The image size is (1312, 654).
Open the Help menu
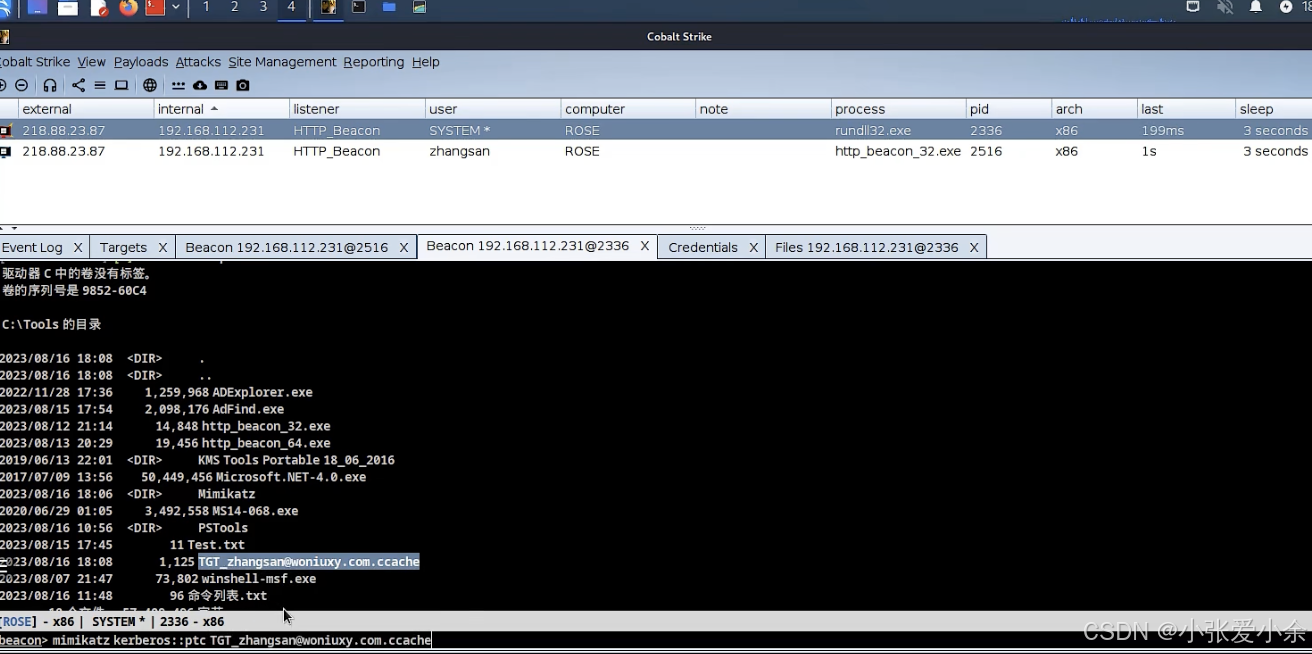click(426, 62)
